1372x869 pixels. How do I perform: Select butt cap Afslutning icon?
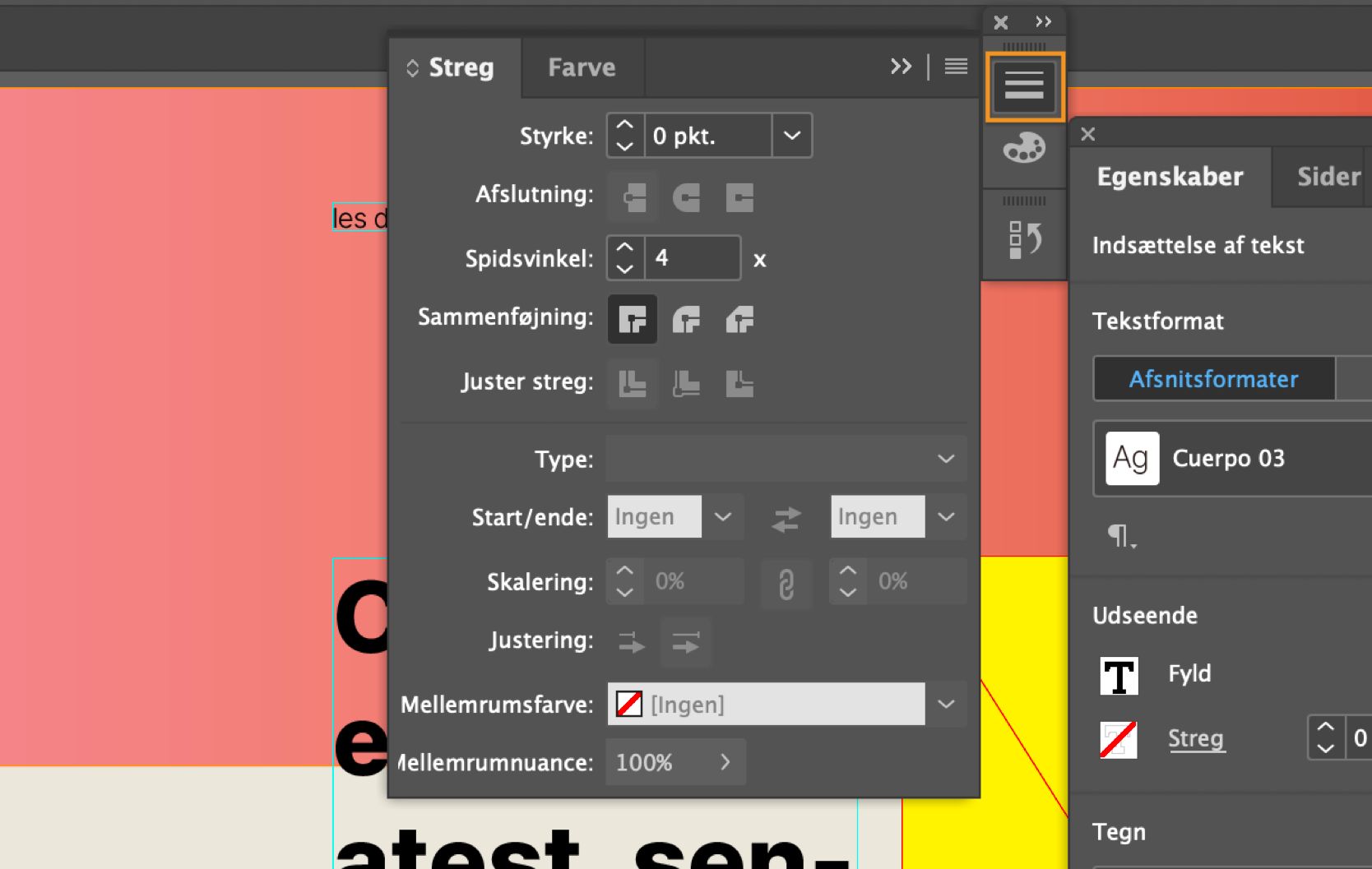(633, 197)
